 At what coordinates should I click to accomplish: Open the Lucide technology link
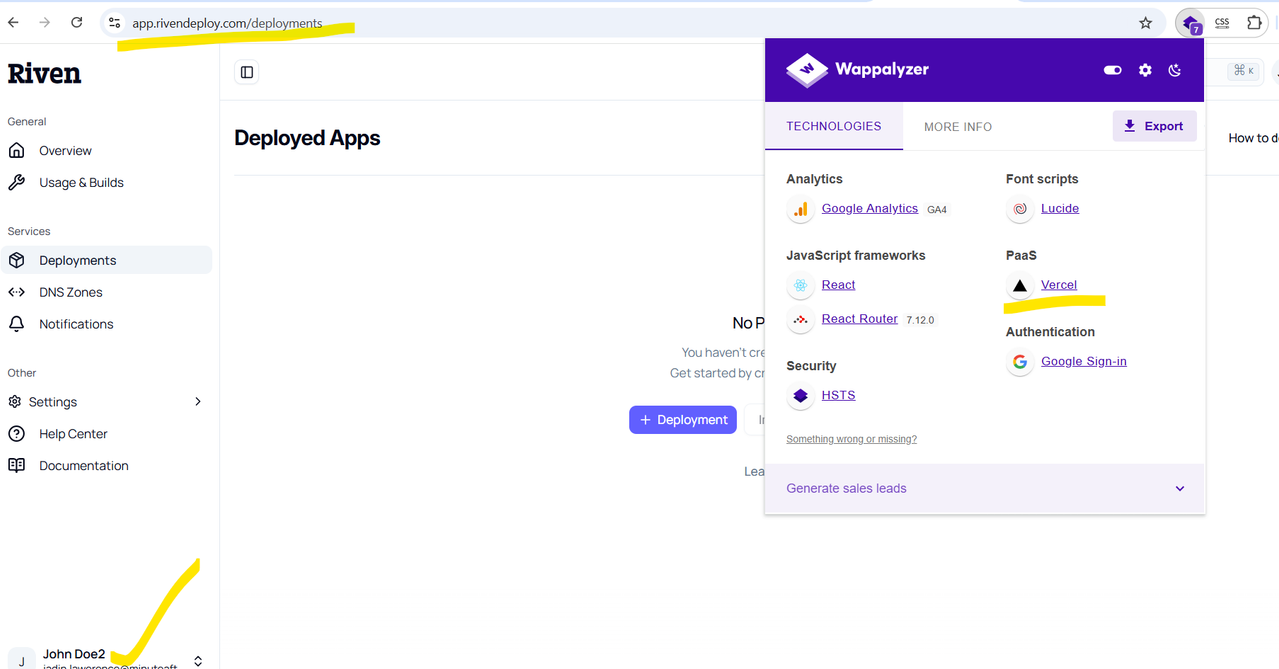[x=1060, y=208]
